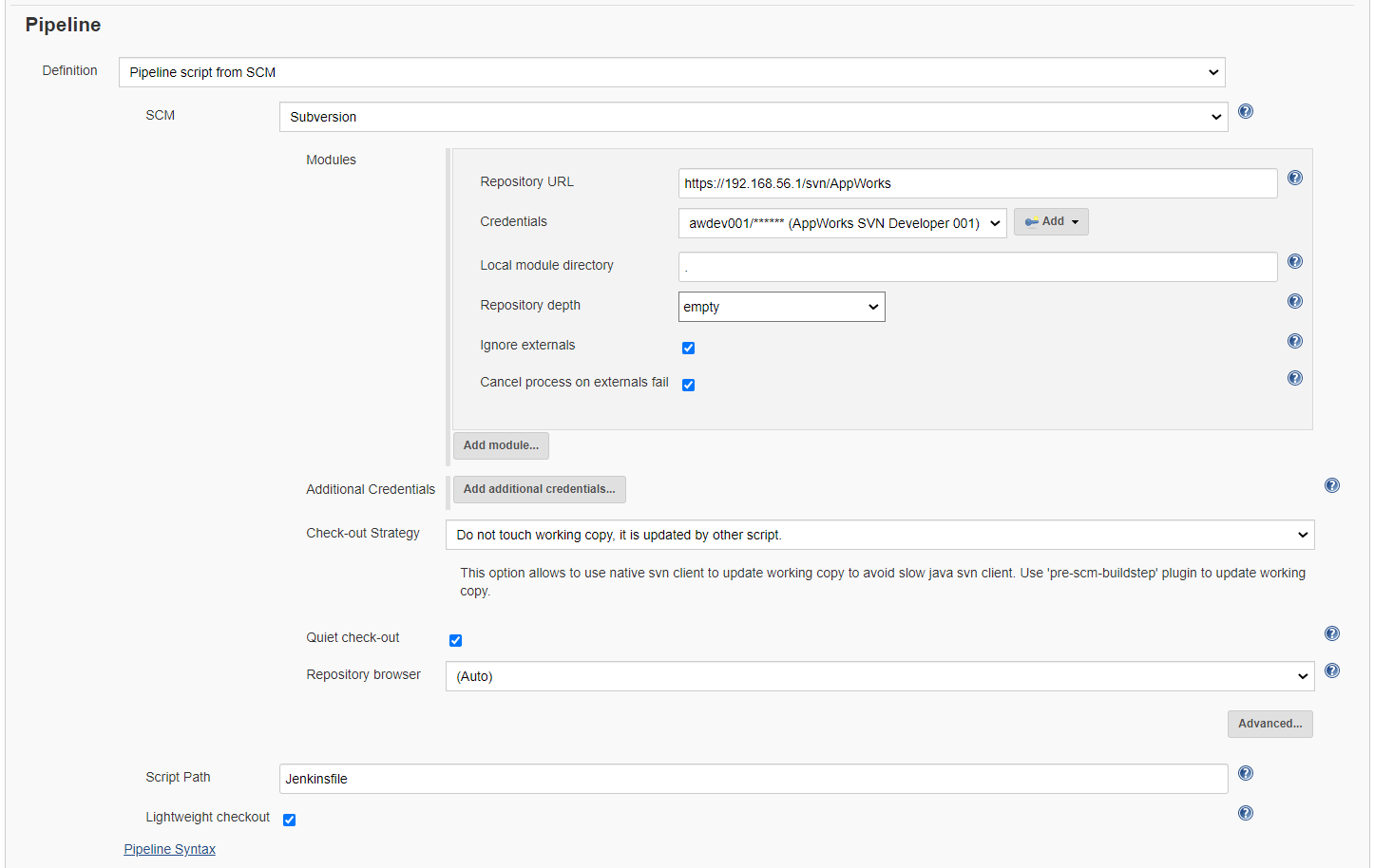Show help for Ignore externals option
Viewport: 1374px width, 868px height.
pos(1294,342)
